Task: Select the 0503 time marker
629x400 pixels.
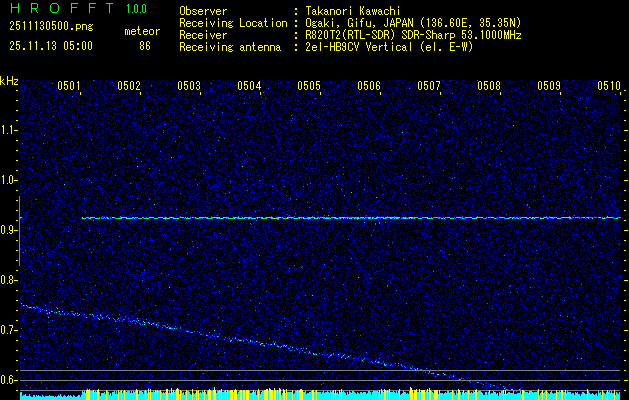Action: [189, 86]
